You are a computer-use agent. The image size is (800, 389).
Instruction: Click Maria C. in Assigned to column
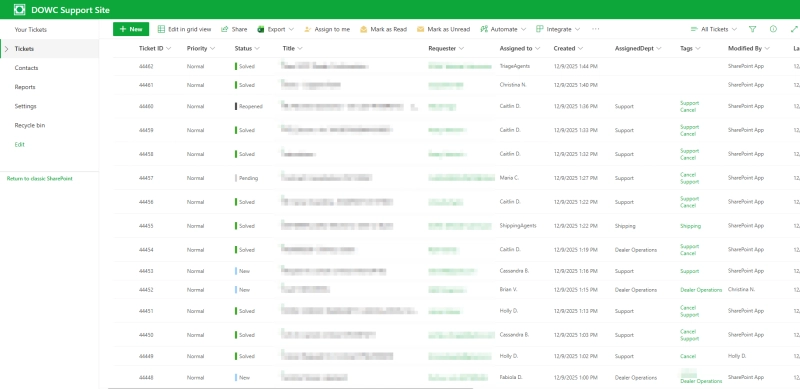coord(509,178)
